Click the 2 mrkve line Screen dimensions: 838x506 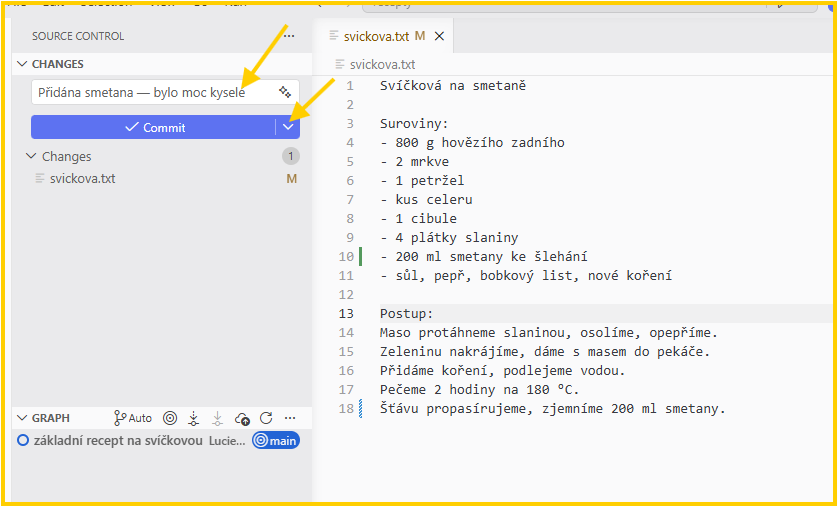click(x=414, y=161)
